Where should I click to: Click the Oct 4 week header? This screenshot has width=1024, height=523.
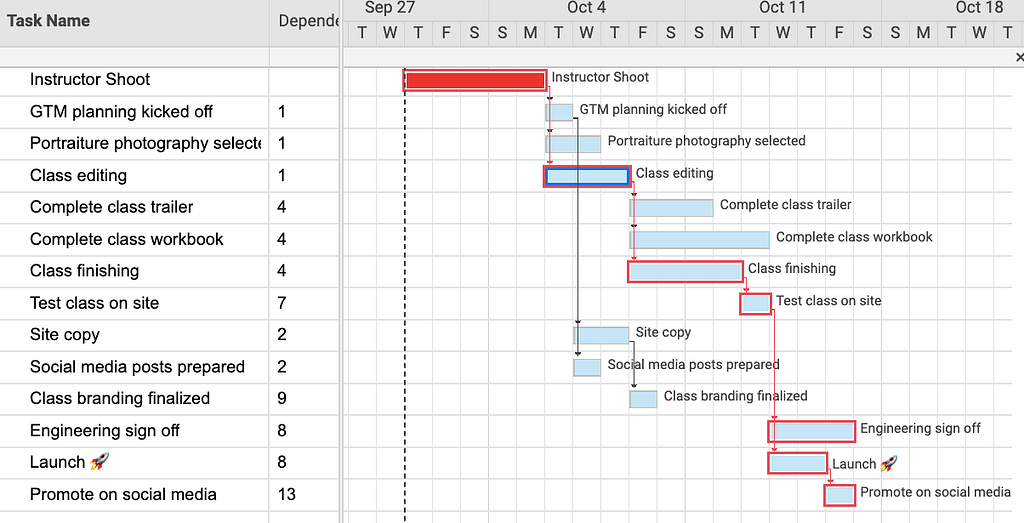tap(586, 8)
